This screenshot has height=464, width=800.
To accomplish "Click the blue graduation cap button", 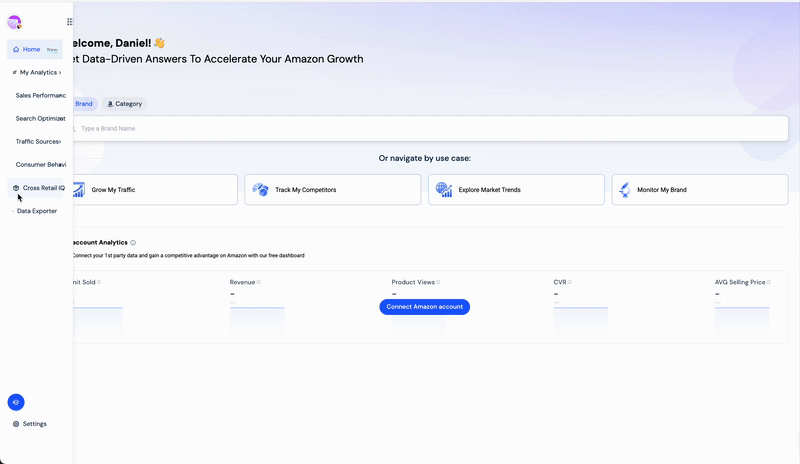I will pyautogui.click(x=16, y=402).
